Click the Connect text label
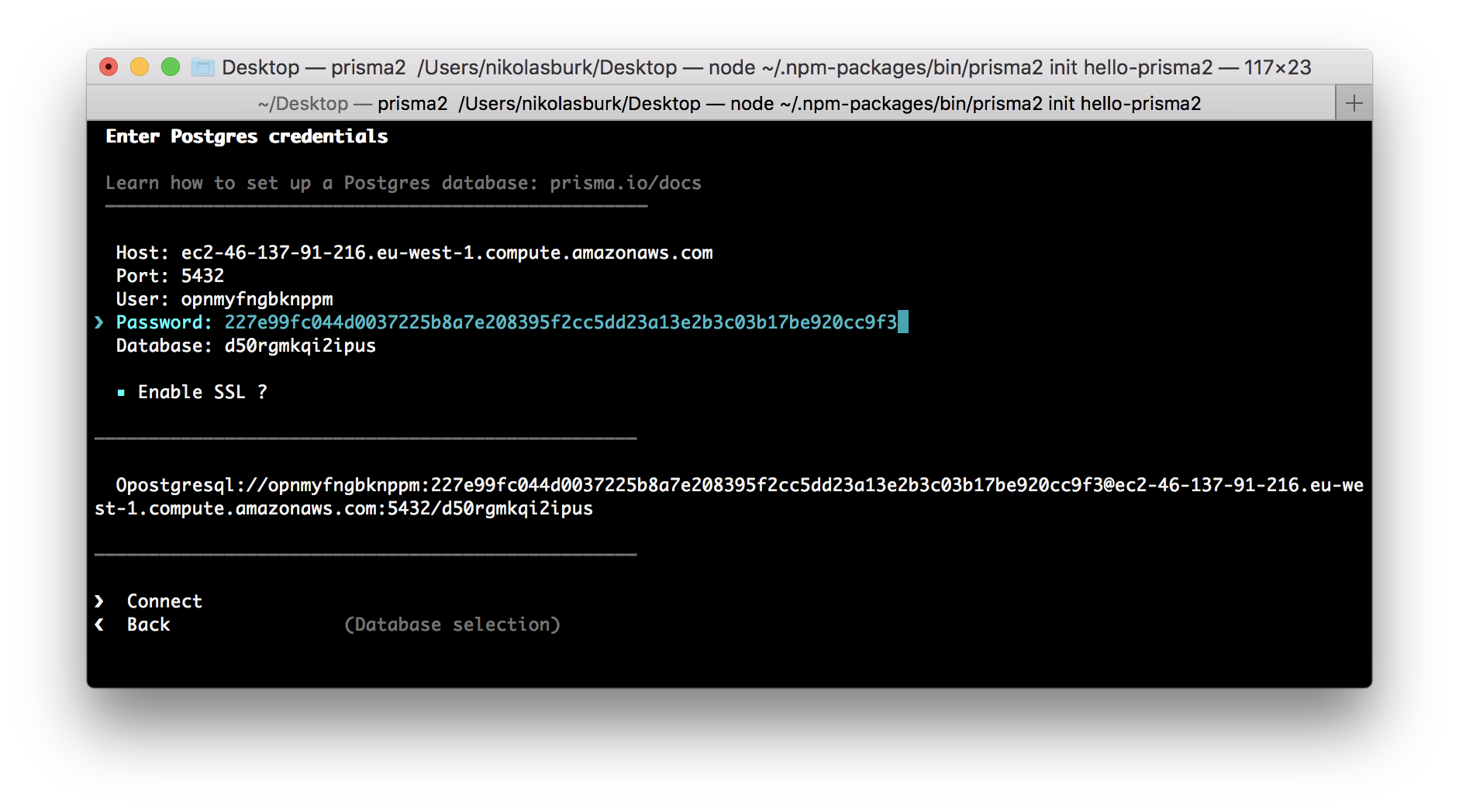The image size is (1459, 812). [x=163, y=600]
